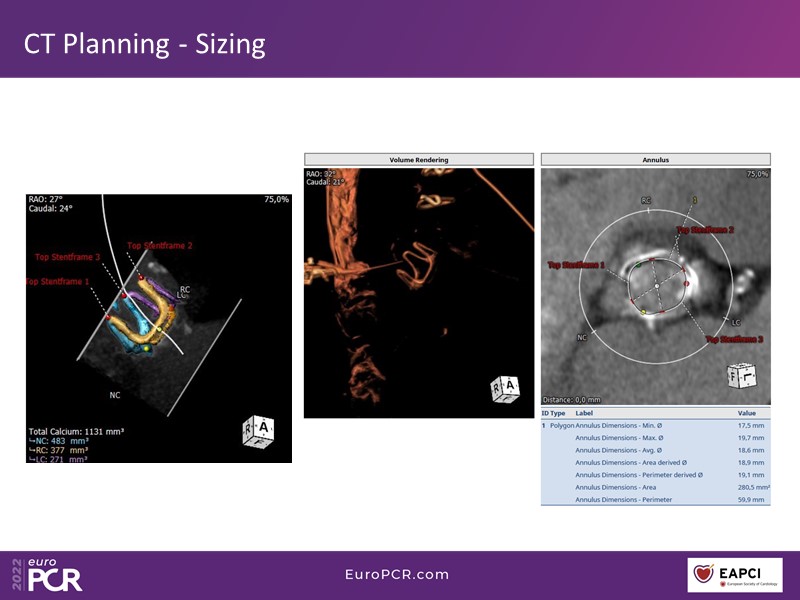Select the Volume Rendering panel header
800x600 pixels.
coord(418,159)
